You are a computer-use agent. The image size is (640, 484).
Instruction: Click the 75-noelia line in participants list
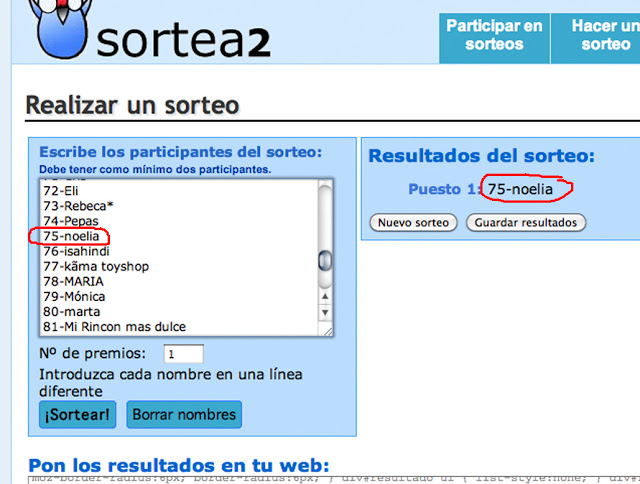75,236
